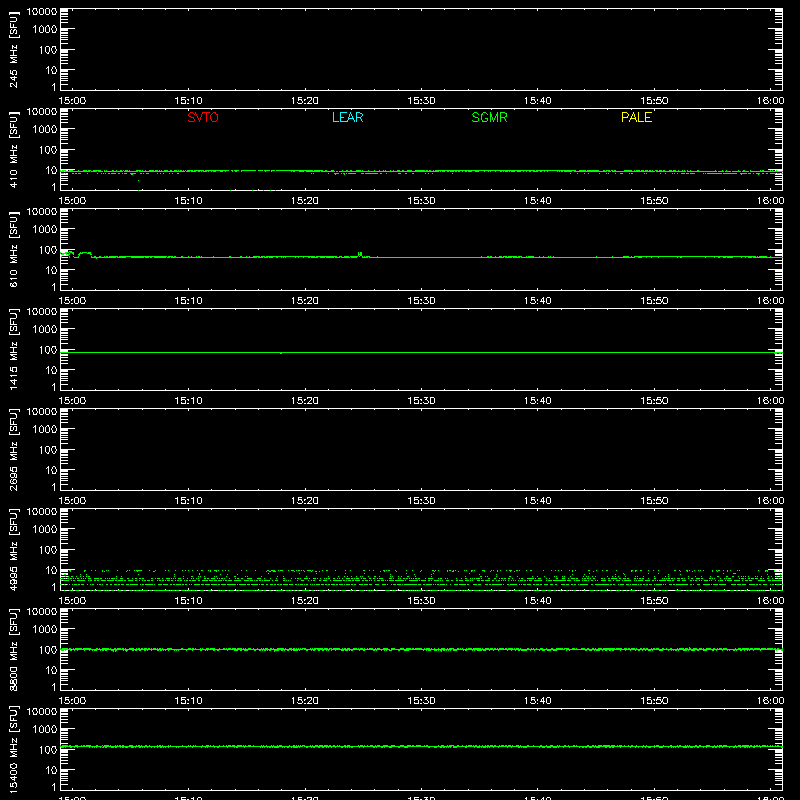This screenshot has height=800, width=800.
Task: Click the green SGMR station label
Action: click(489, 117)
